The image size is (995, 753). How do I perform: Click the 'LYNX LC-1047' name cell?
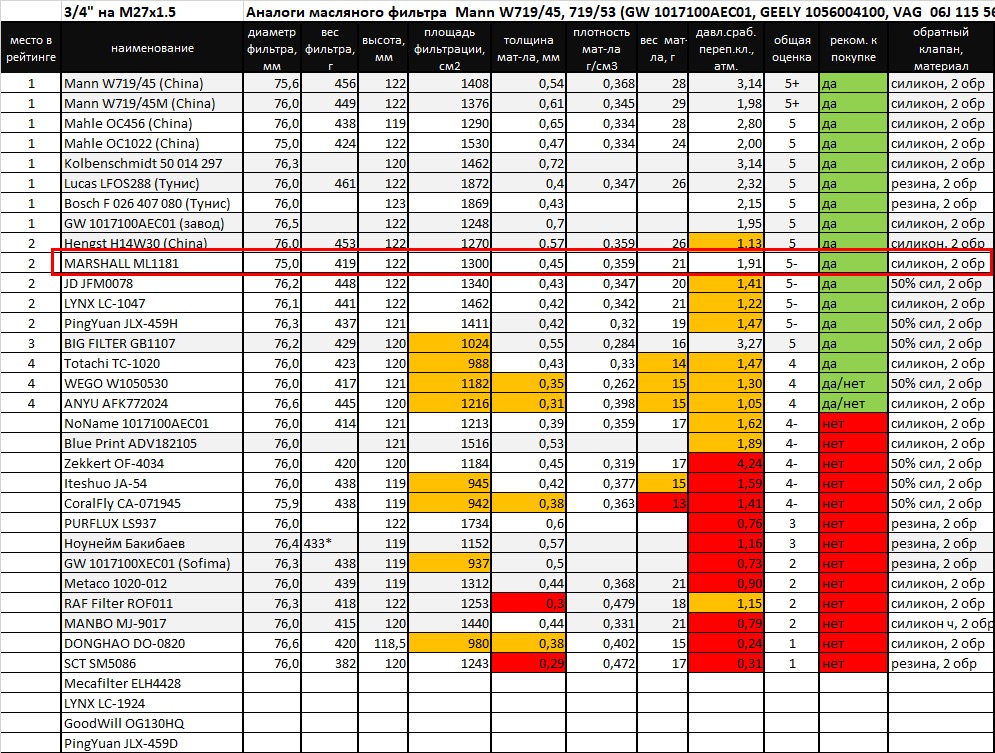point(152,303)
